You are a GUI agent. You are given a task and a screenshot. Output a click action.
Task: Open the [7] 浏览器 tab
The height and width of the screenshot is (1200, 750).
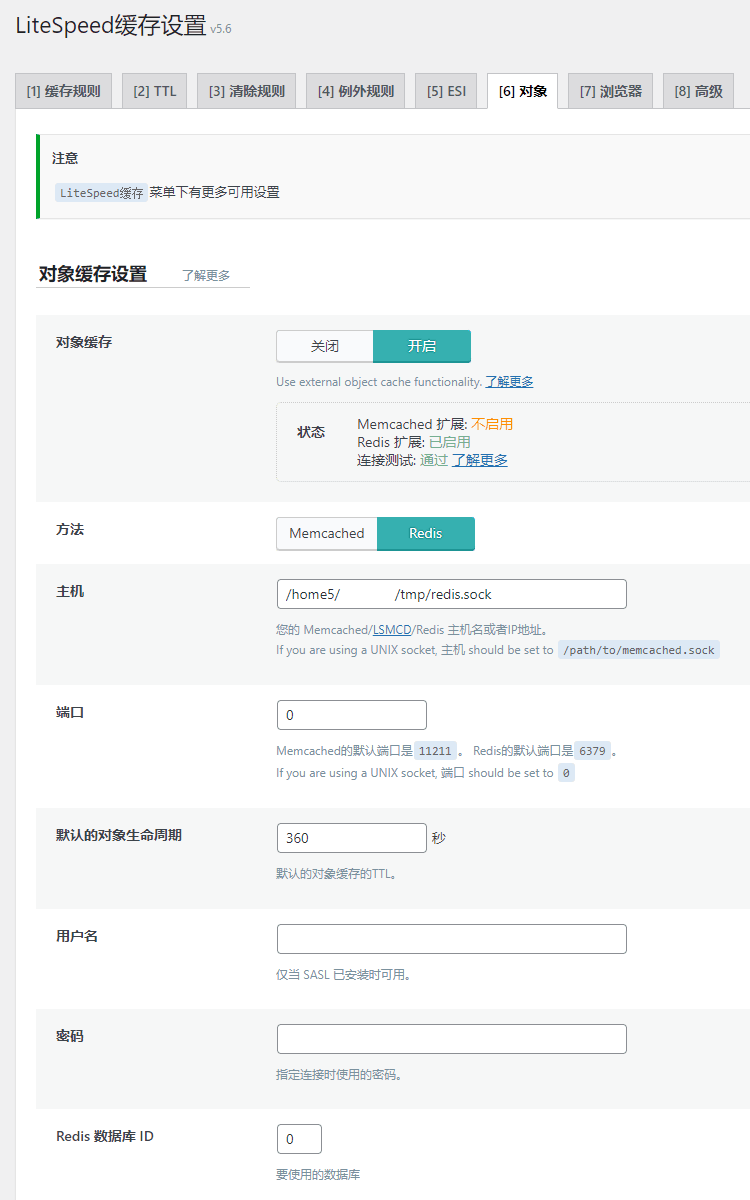point(610,90)
